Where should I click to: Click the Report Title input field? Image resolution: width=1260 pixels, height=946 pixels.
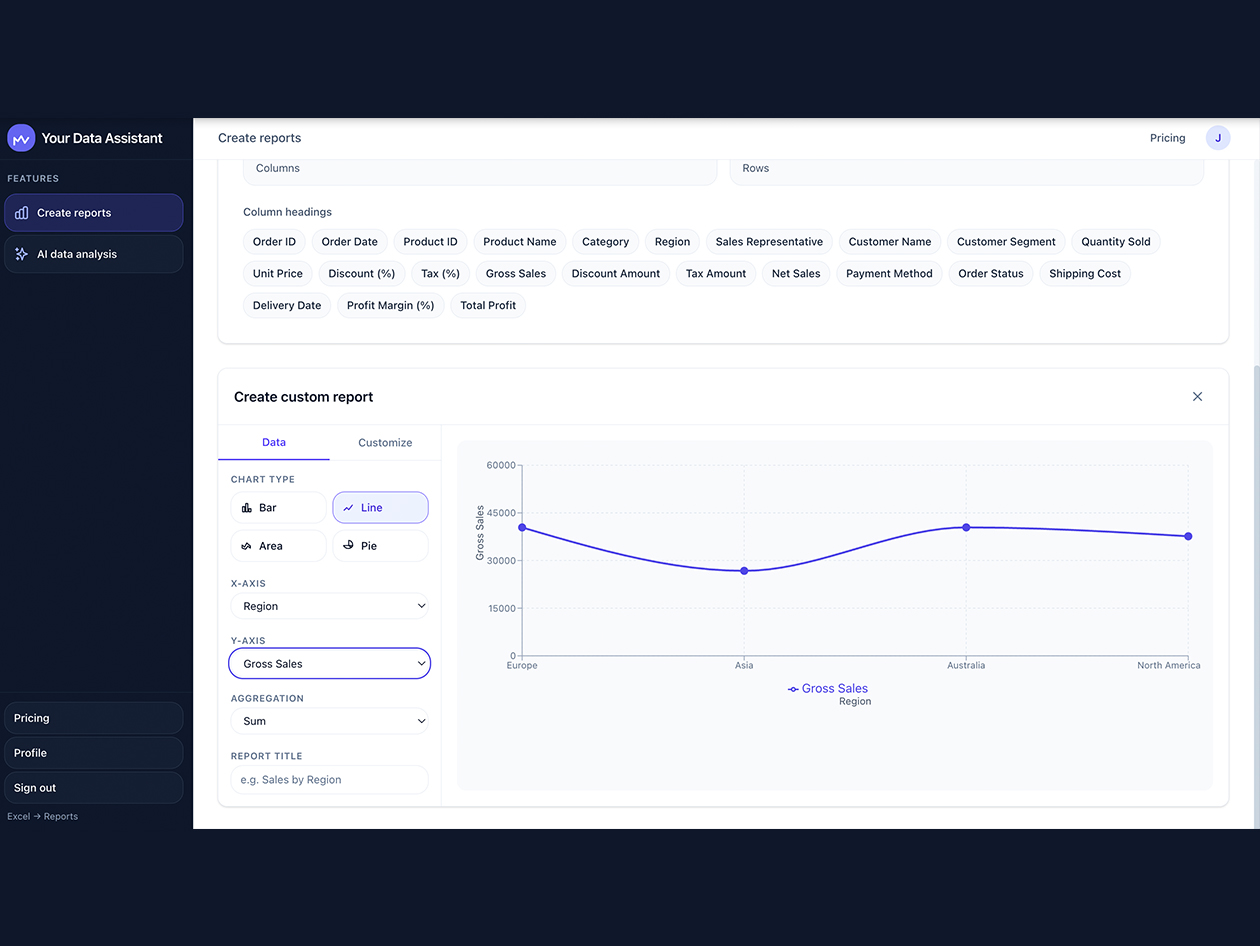(x=329, y=779)
